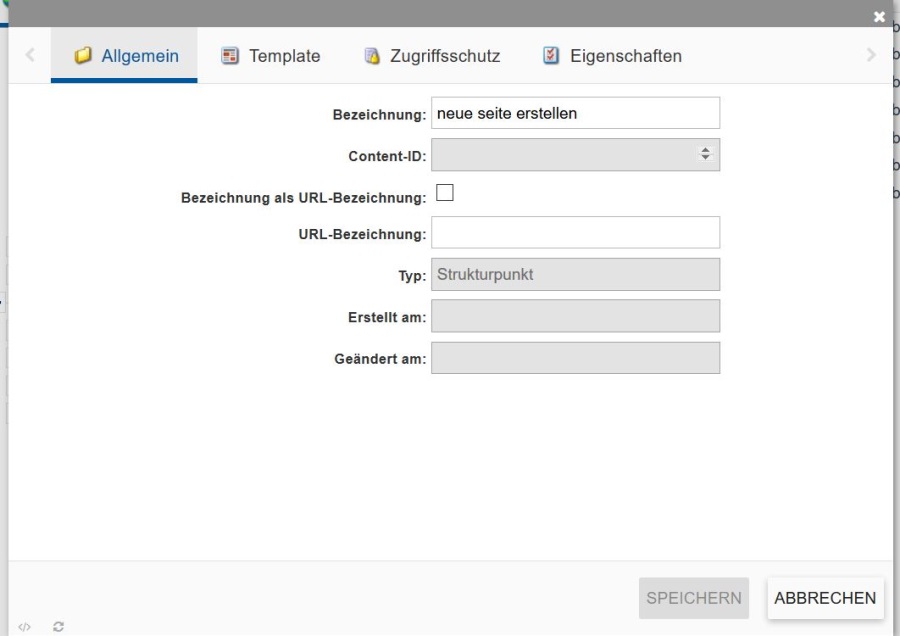This screenshot has width=900, height=636.
Task: Click the Erstellt am date field
Action: (x=575, y=316)
